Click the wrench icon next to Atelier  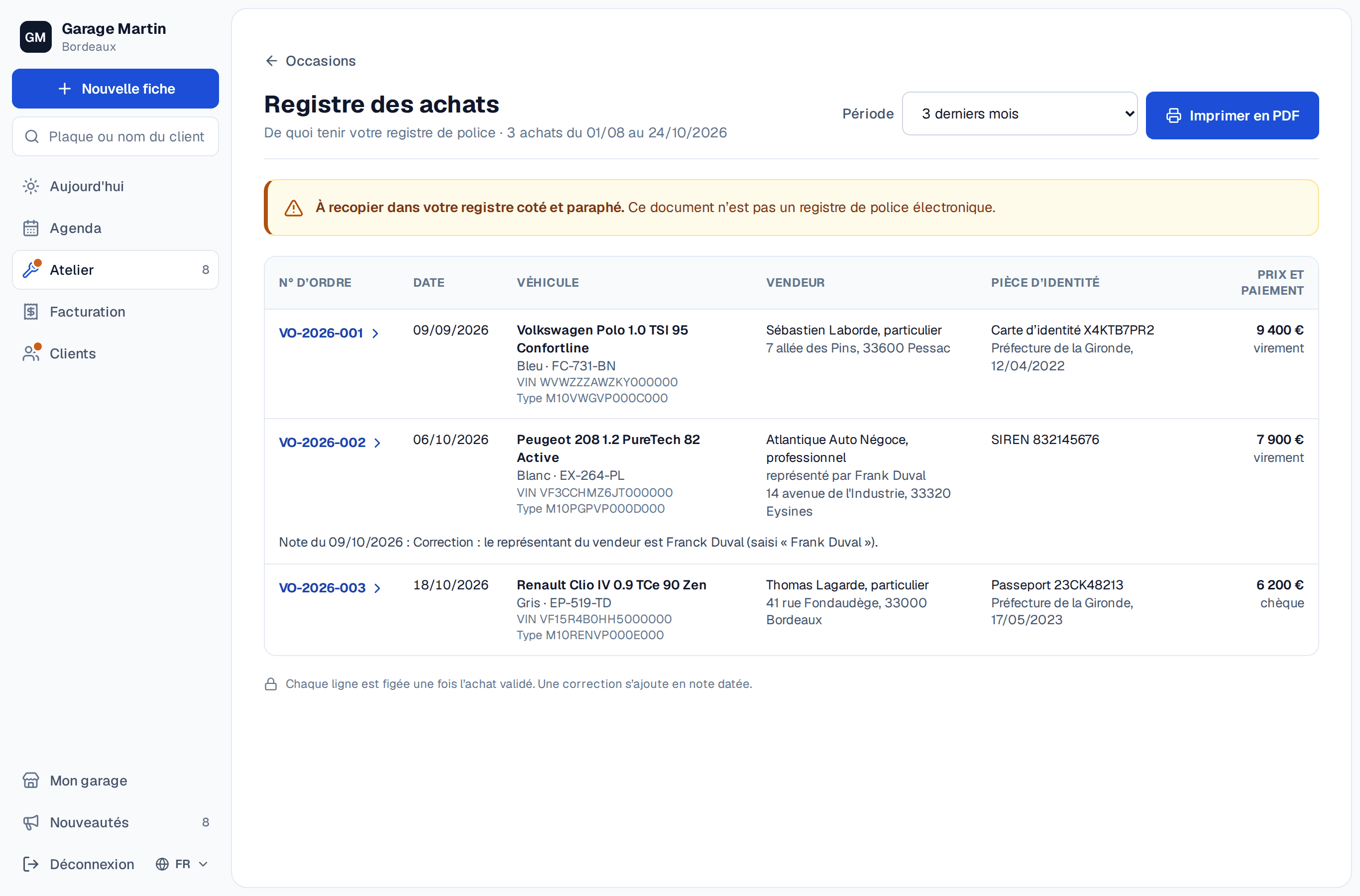click(31, 270)
